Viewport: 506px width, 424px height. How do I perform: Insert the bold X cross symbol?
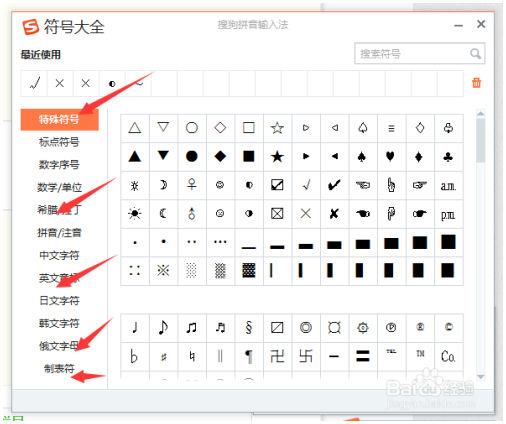point(334,213)
